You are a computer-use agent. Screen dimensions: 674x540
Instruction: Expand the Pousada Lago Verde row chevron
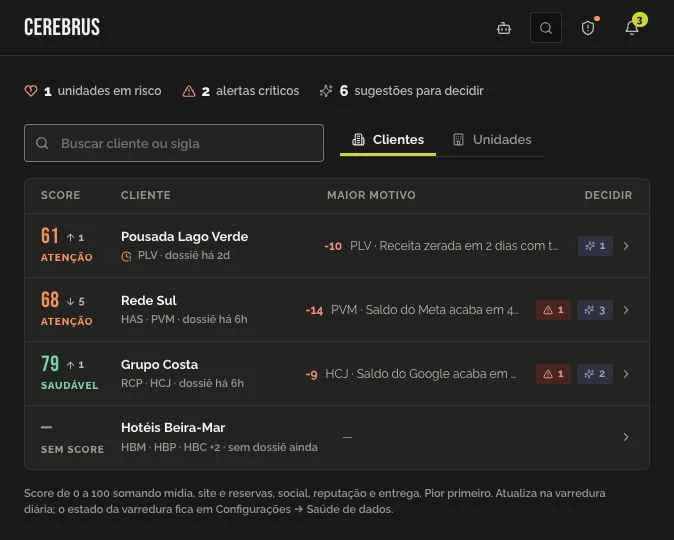[x=626, y=246]
